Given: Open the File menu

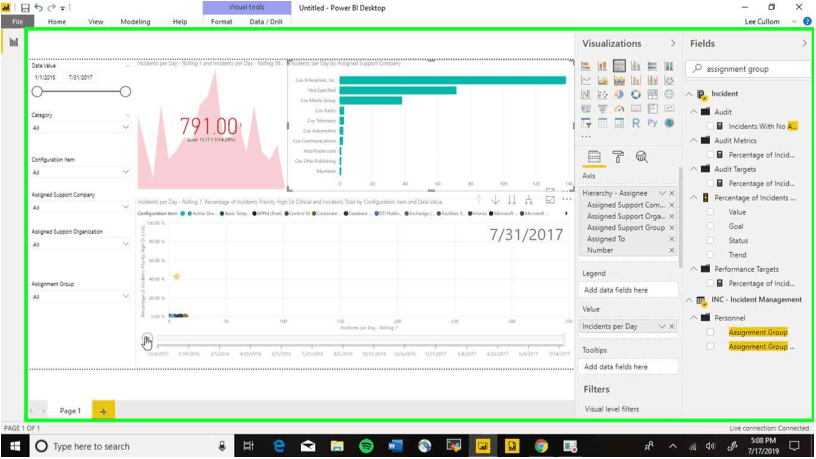Looking at the screenshot, I should 17,21.
